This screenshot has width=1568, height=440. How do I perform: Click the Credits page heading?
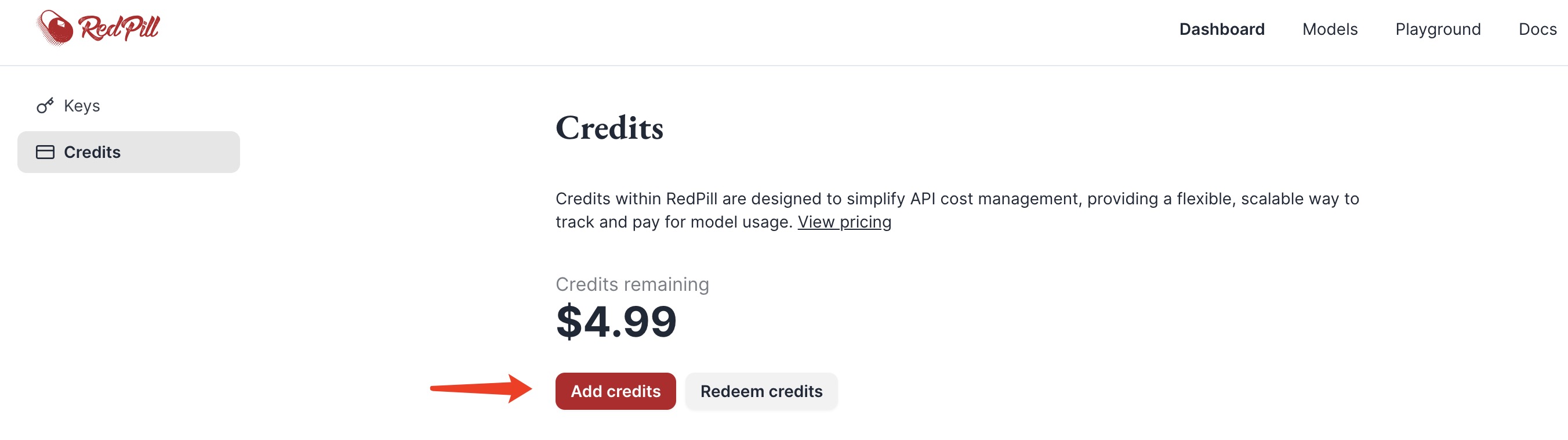point(609,128)
